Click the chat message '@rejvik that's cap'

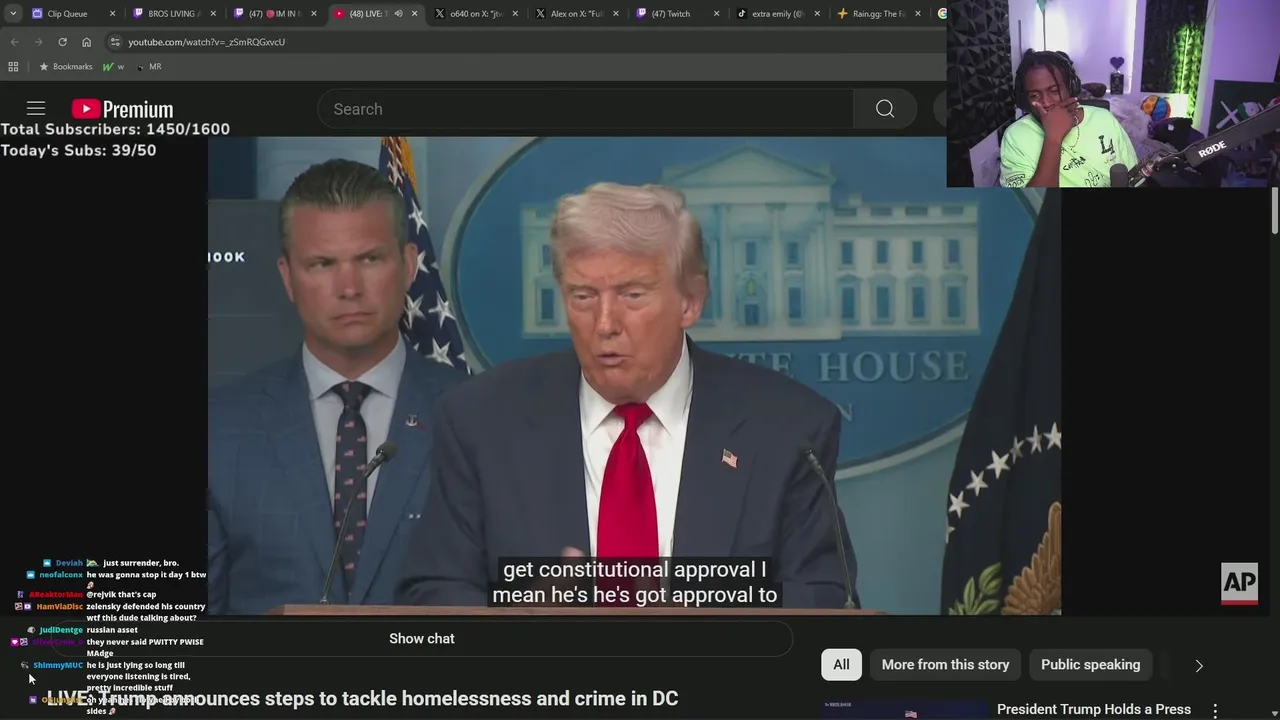click(121, 594)
